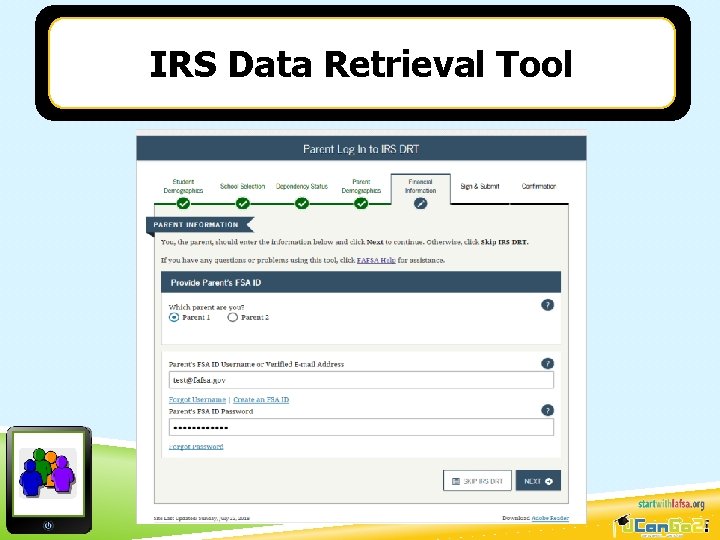
Task: Click the Forgot Username link
Action: tap(197, 399)
